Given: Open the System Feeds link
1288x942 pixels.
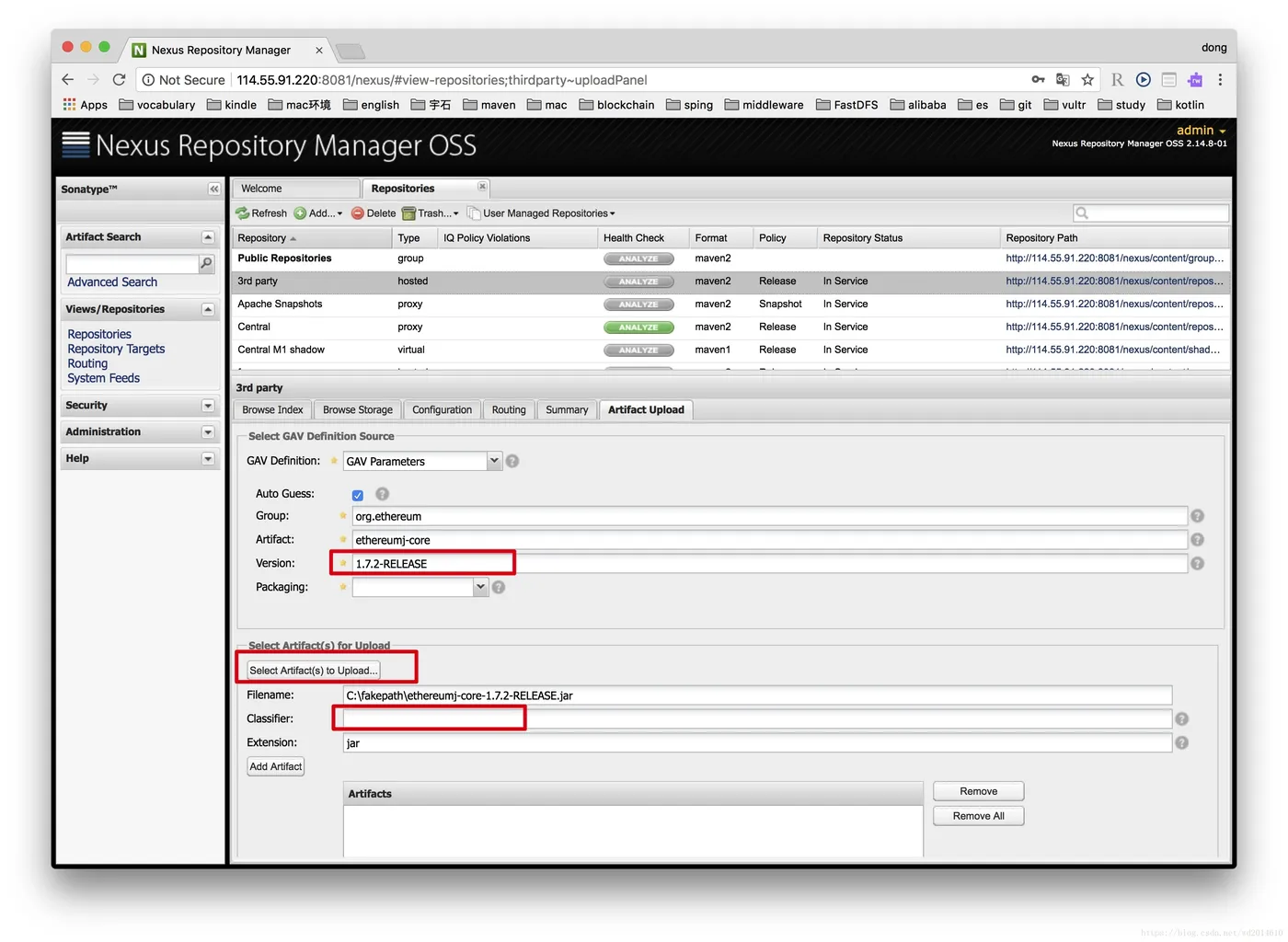Looking at the screenshot, I should tap(103, 378).
